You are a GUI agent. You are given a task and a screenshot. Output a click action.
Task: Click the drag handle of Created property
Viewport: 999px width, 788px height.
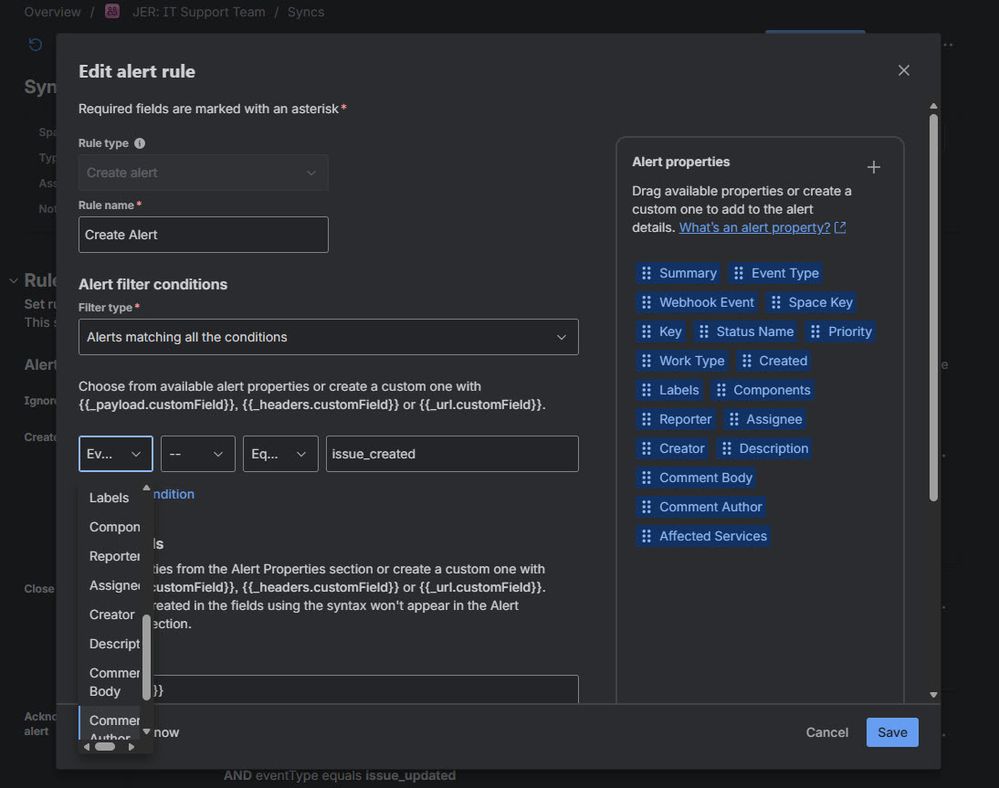pyautogui.click(x=746, y=361)
